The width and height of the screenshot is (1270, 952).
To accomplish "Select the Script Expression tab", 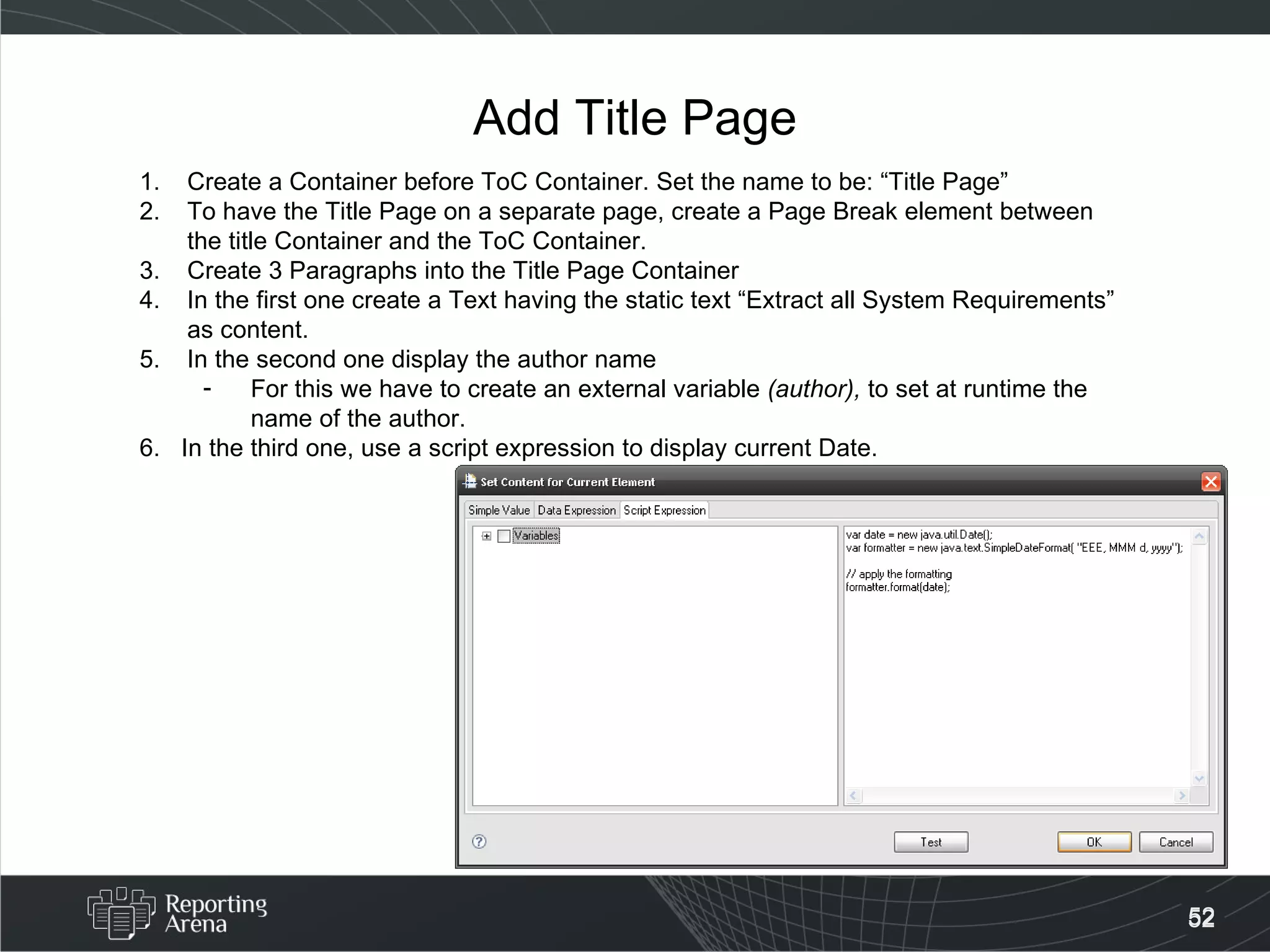I will pos(664,510).
